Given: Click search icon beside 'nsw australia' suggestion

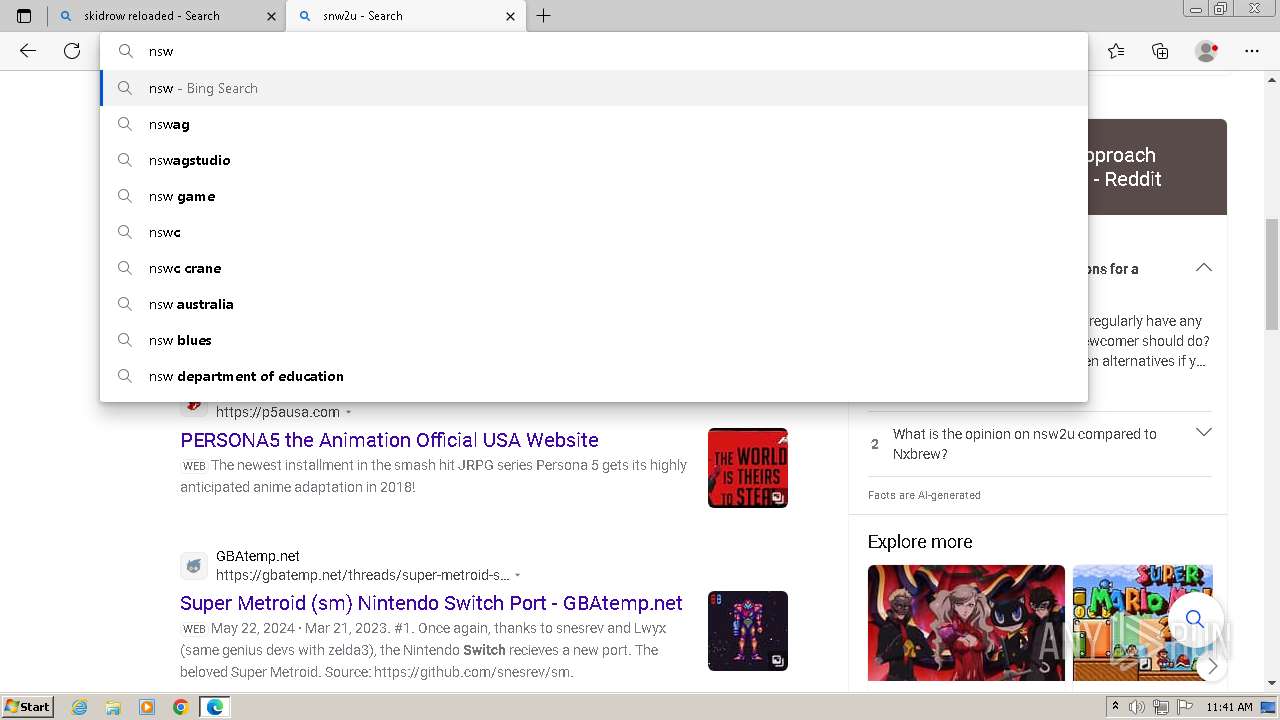Looking at the screenshot, I should pyautogui.click(x=125, y=304).
